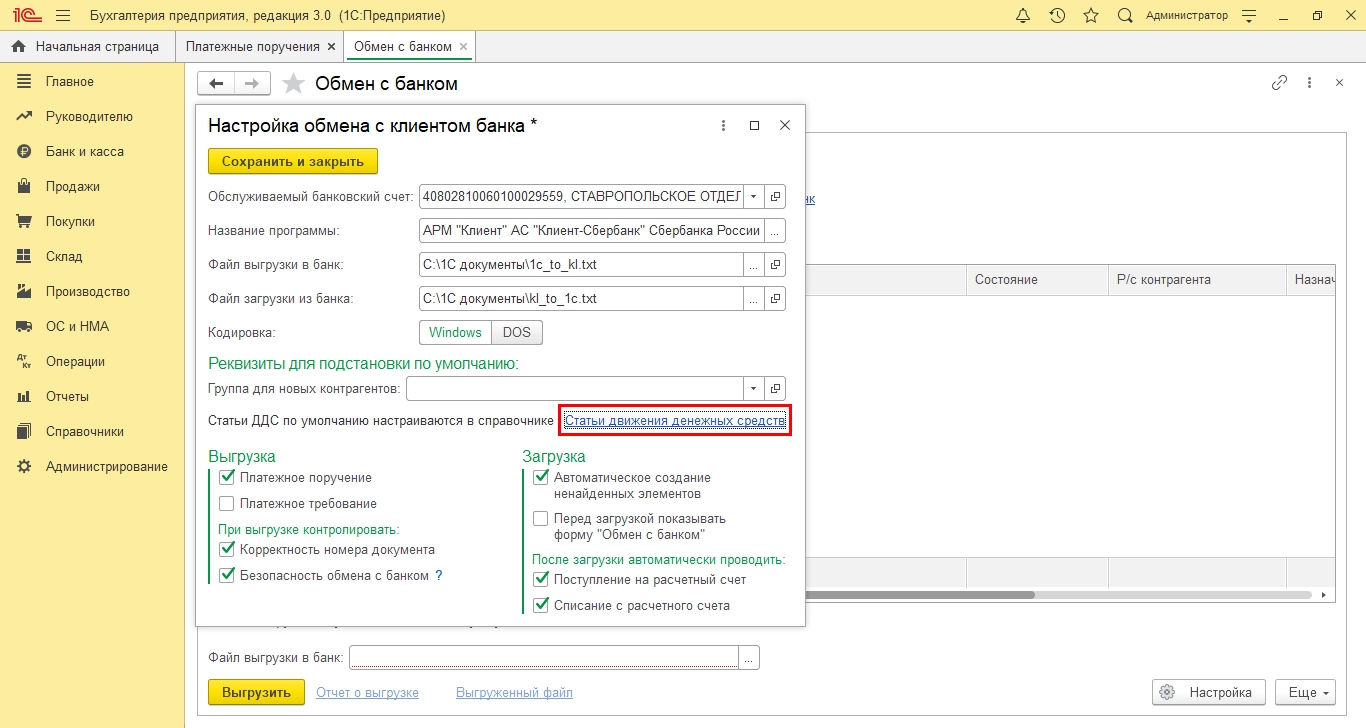This screenshot has width=1366, height=728.
Task: Click Сохранить и закрыть button
Action: pyautogui.click(x=293, y=160)
